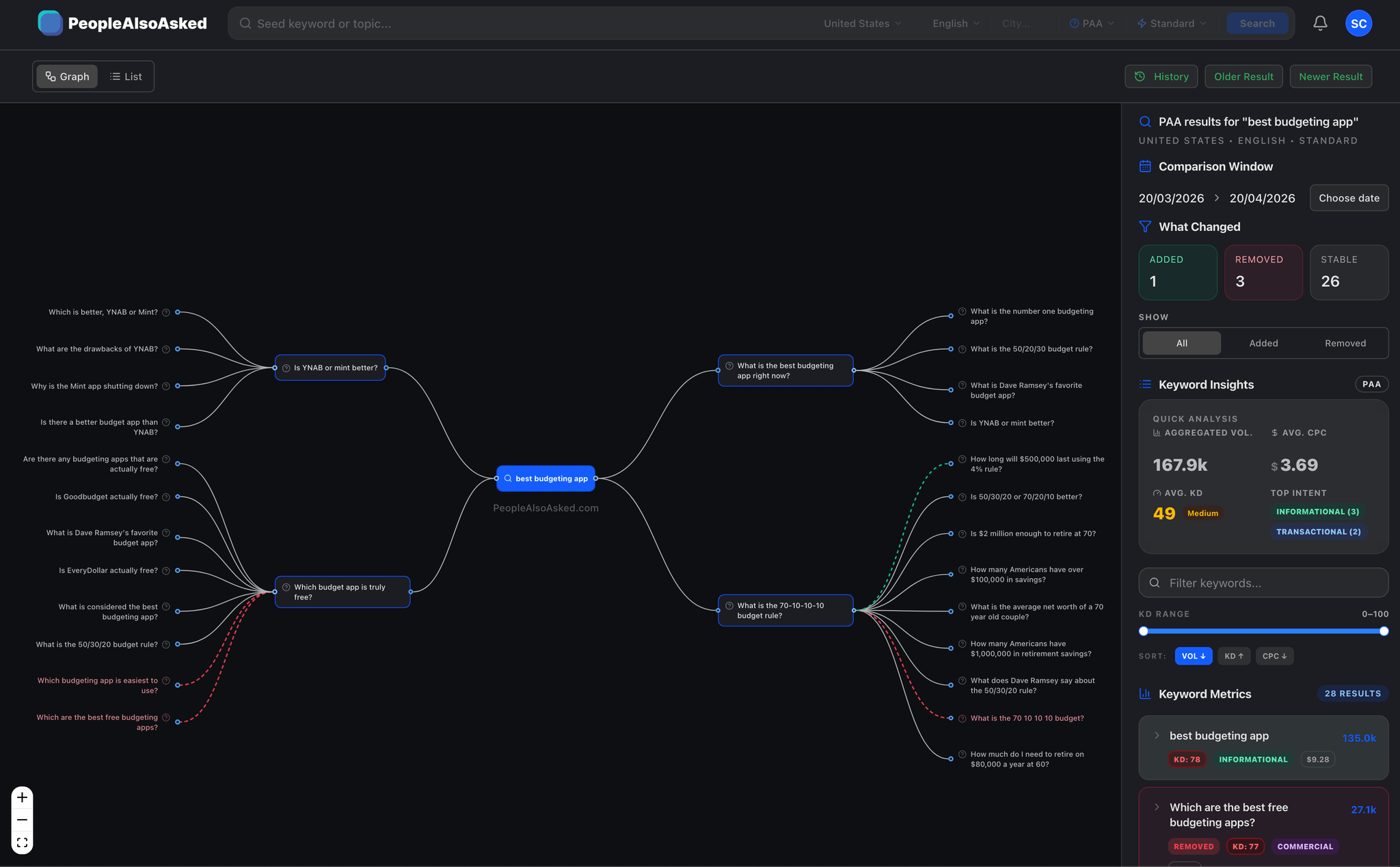Click the Search button
The height and width of the screenshot is (867, 1400).
1257,23
